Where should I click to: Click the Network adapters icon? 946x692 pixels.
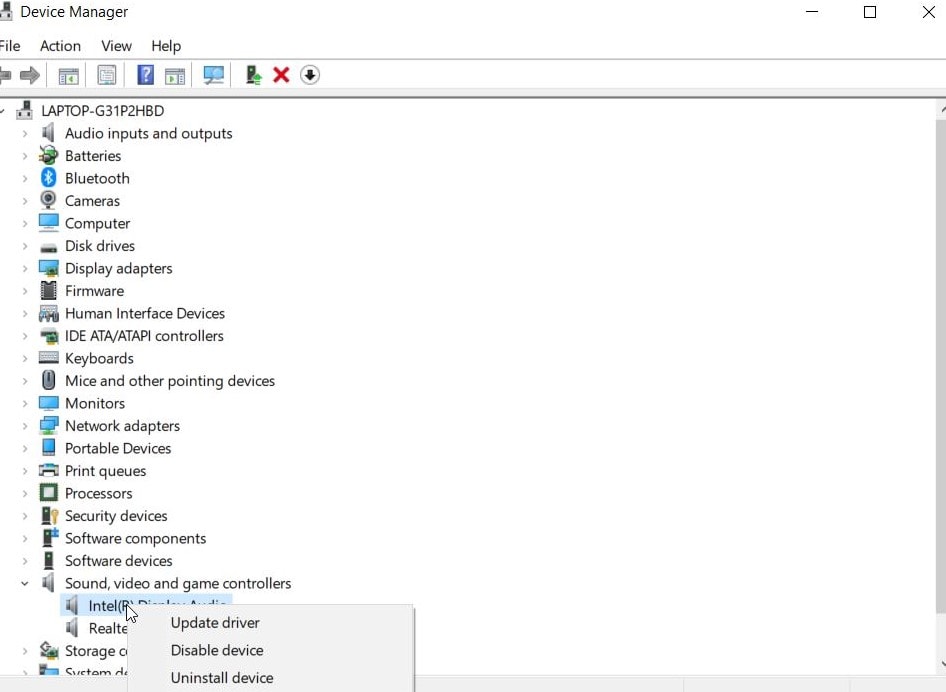pos(48,425)
